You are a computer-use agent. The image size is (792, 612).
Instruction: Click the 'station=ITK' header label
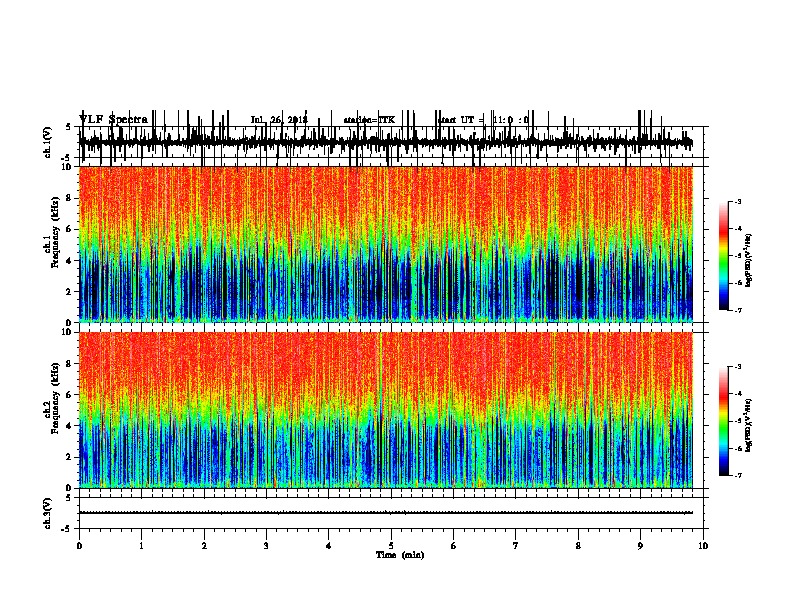(369, 120)
